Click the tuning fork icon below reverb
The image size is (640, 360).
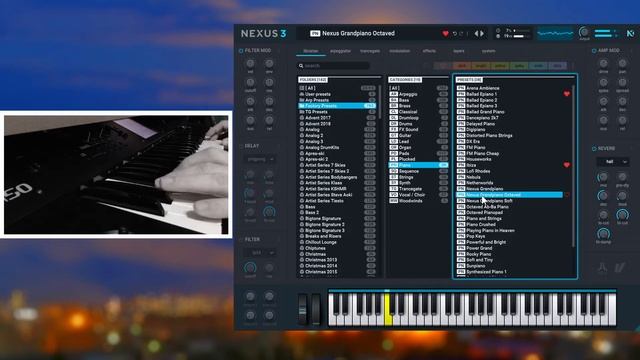click(602, 268)
